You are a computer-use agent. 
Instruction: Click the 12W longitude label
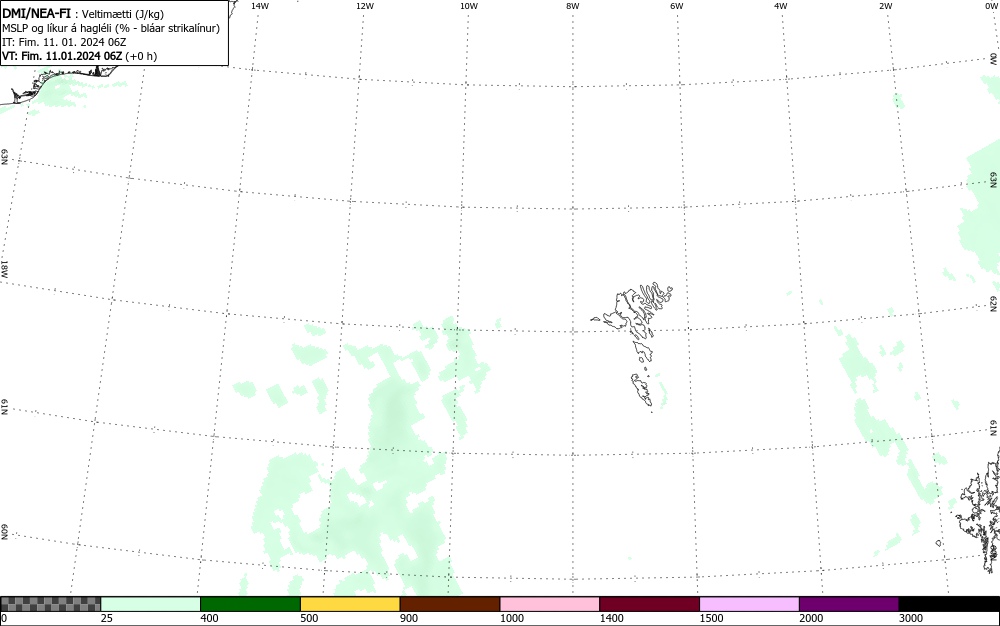pos(365,6)
